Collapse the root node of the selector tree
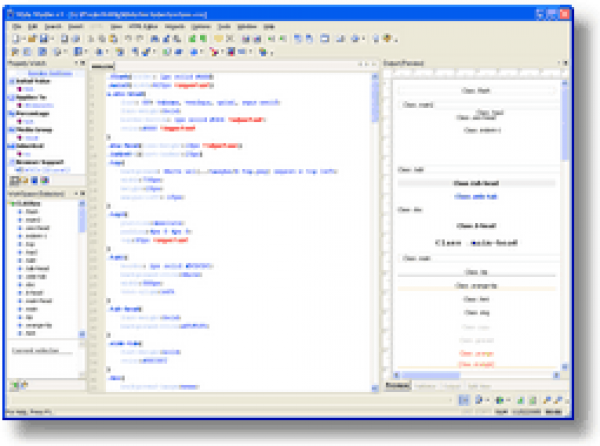 click(x=12, y=203)
